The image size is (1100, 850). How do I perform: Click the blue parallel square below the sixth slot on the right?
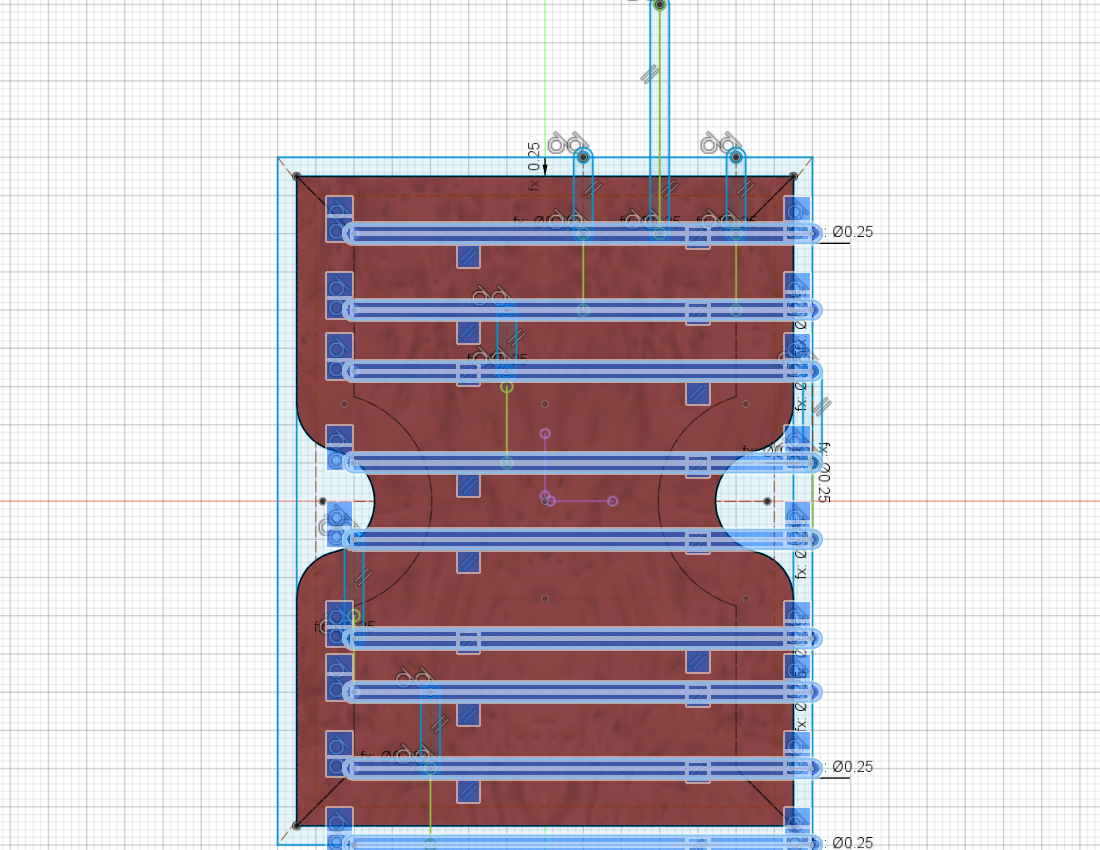click(697, 661)
